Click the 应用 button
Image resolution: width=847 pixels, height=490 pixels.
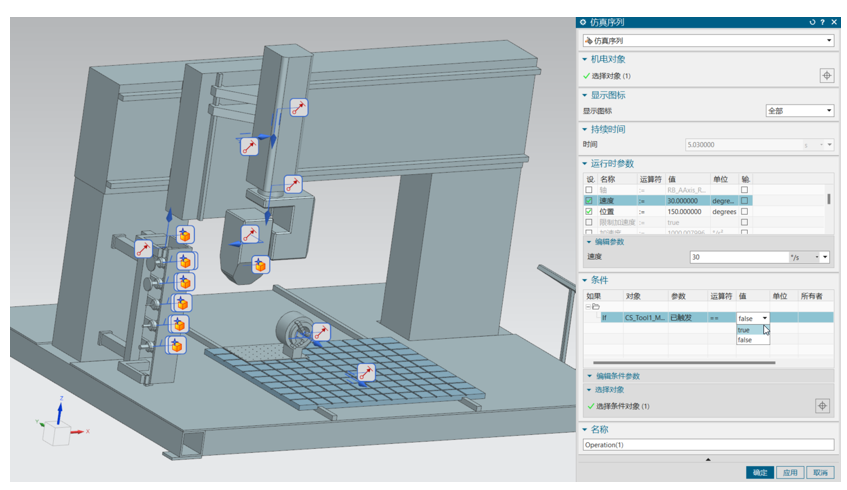790,472
